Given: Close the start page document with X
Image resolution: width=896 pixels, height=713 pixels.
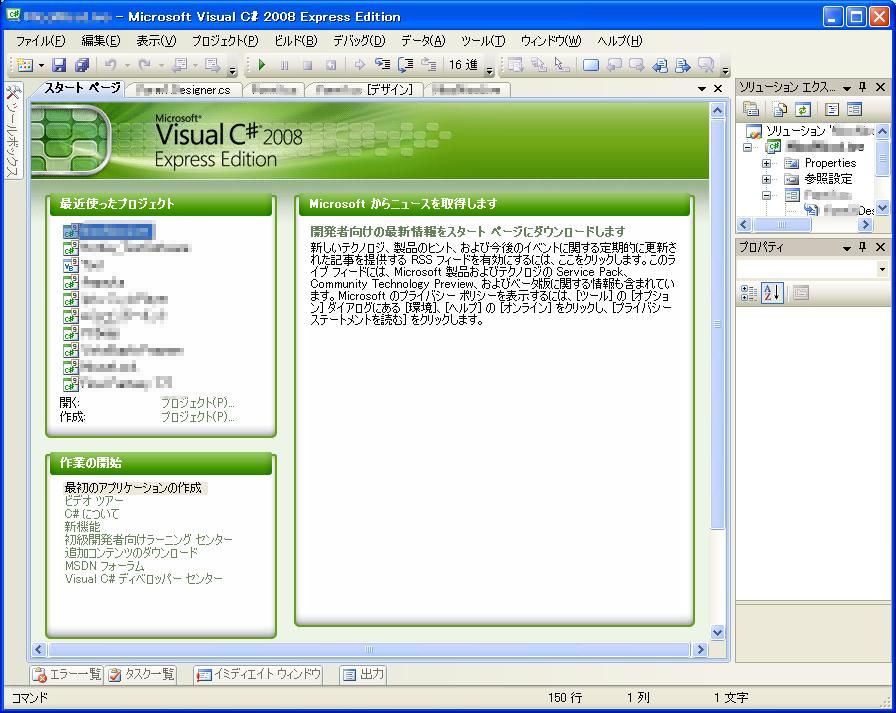Looking at the screenshot, I should [x=718, y=89].
